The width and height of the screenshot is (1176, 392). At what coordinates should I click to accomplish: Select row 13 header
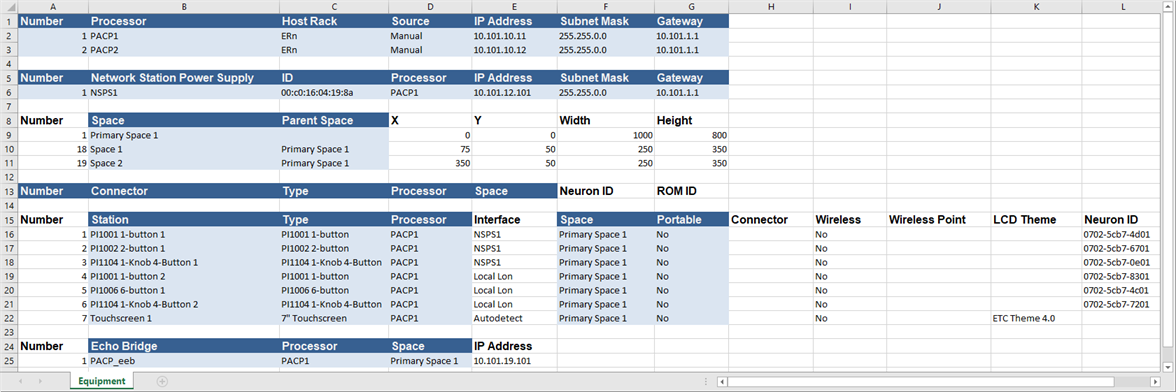[9, 190]
